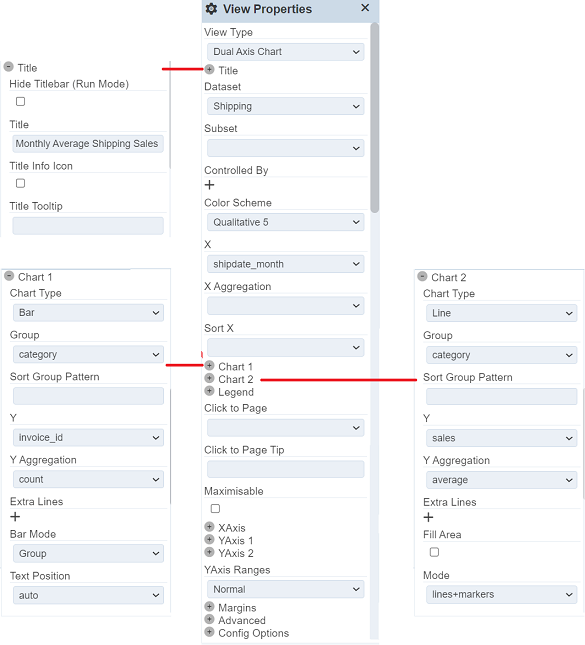This screenshot has height=645, width=585.
Task: Expand the Legend section plus icon
Action: pos(209,391)
